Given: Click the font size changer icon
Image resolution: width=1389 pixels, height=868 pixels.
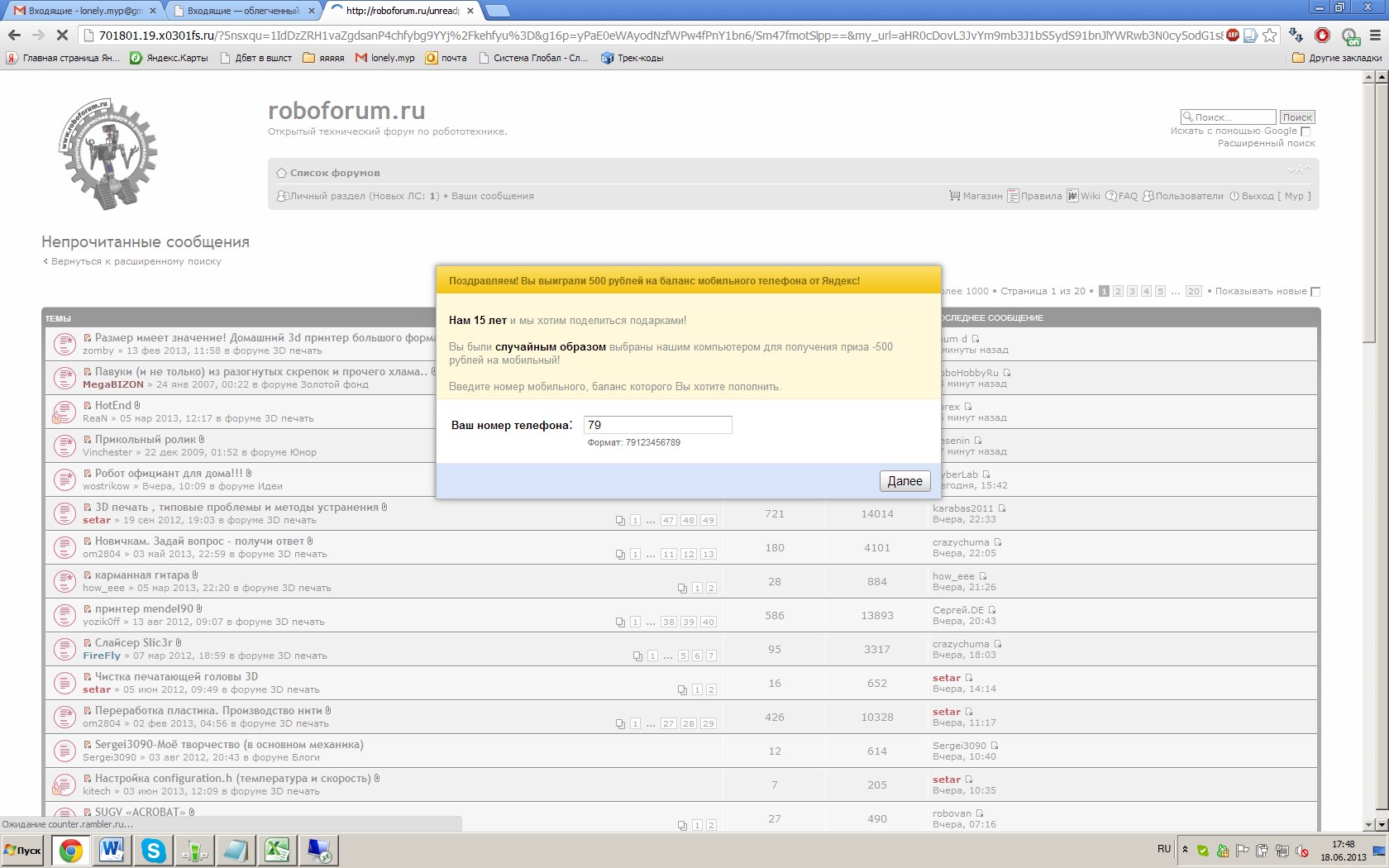Looking at the screenshot, I should [x=1298, y=169].
